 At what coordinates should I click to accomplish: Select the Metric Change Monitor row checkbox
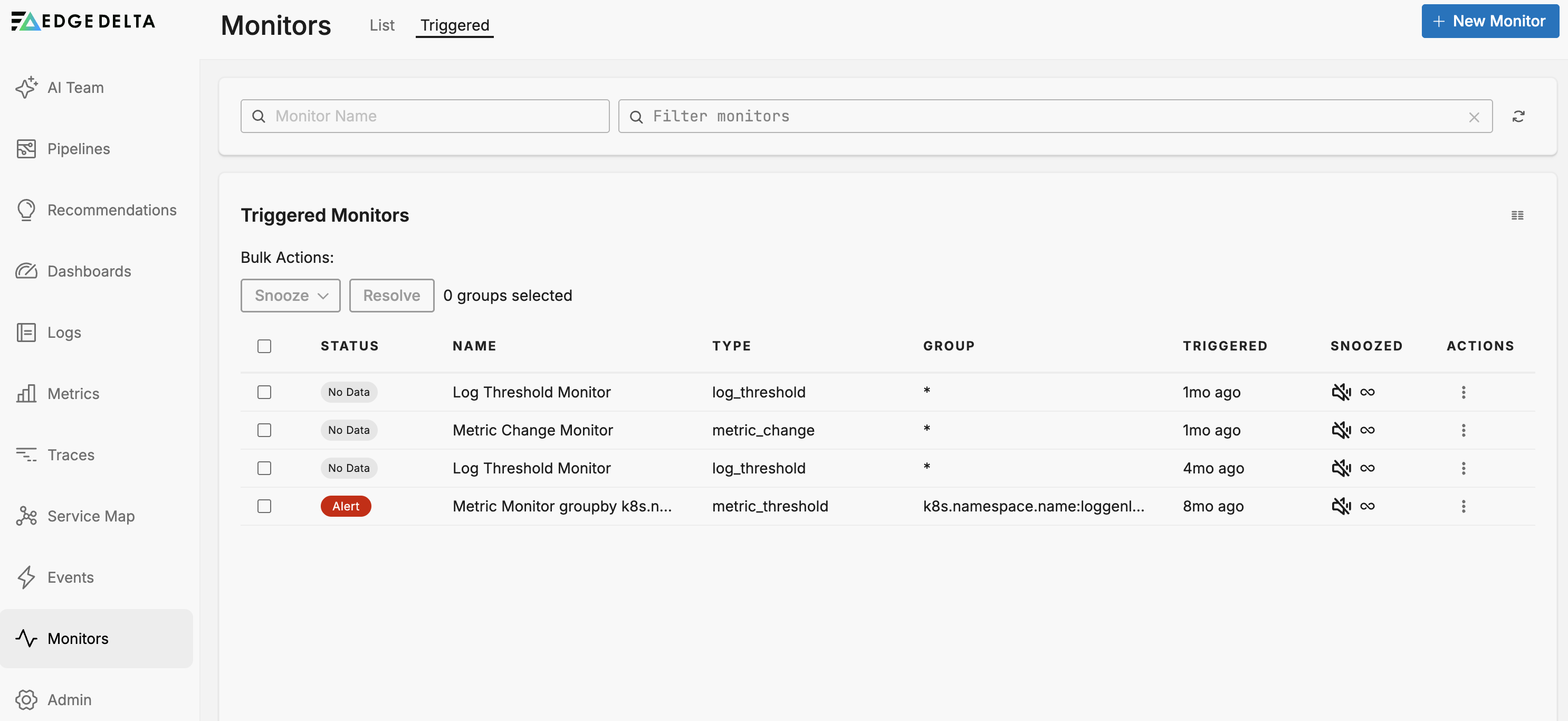click(264, 431)
